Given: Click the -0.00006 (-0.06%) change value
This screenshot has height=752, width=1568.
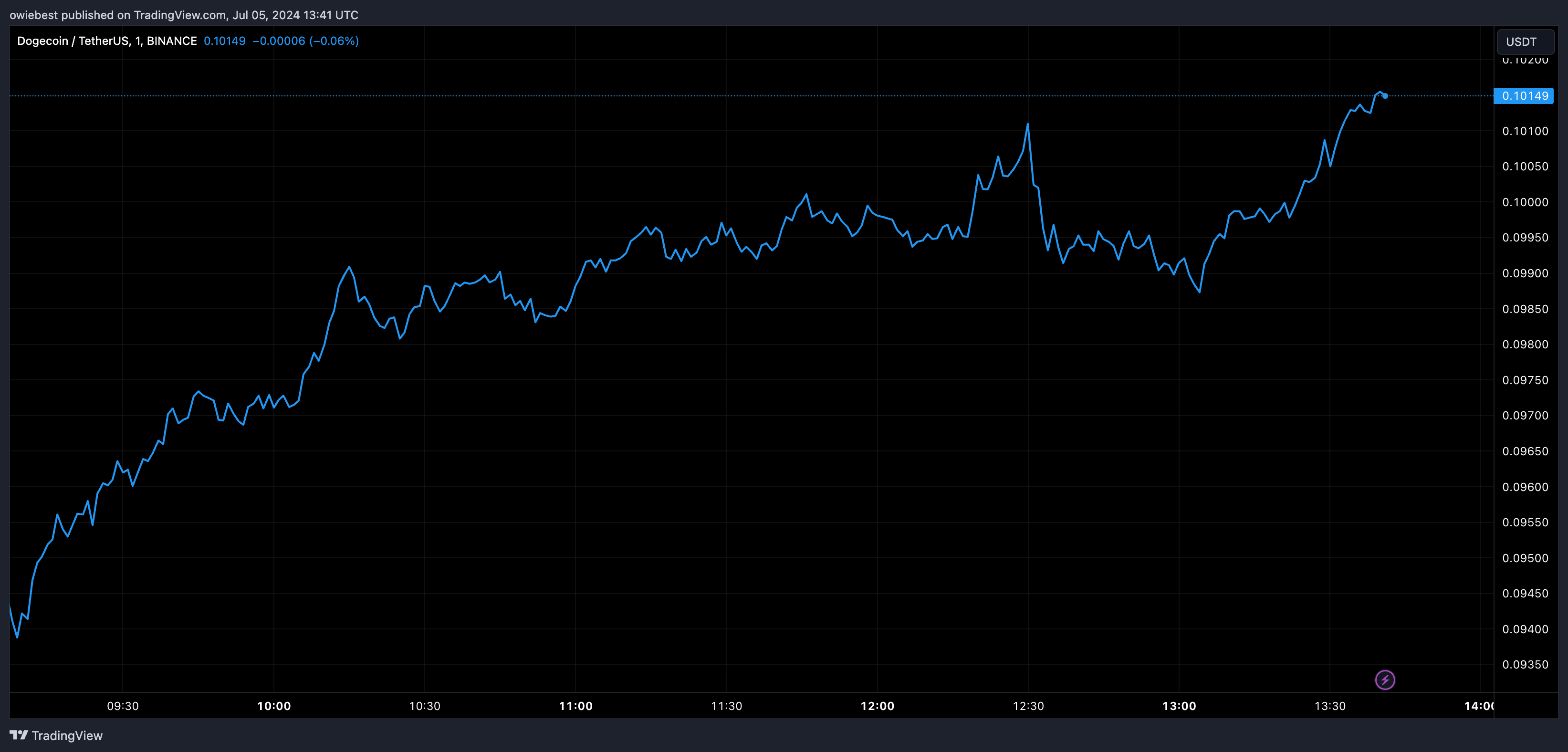Looking at the screenshot, I should [305, 41].
